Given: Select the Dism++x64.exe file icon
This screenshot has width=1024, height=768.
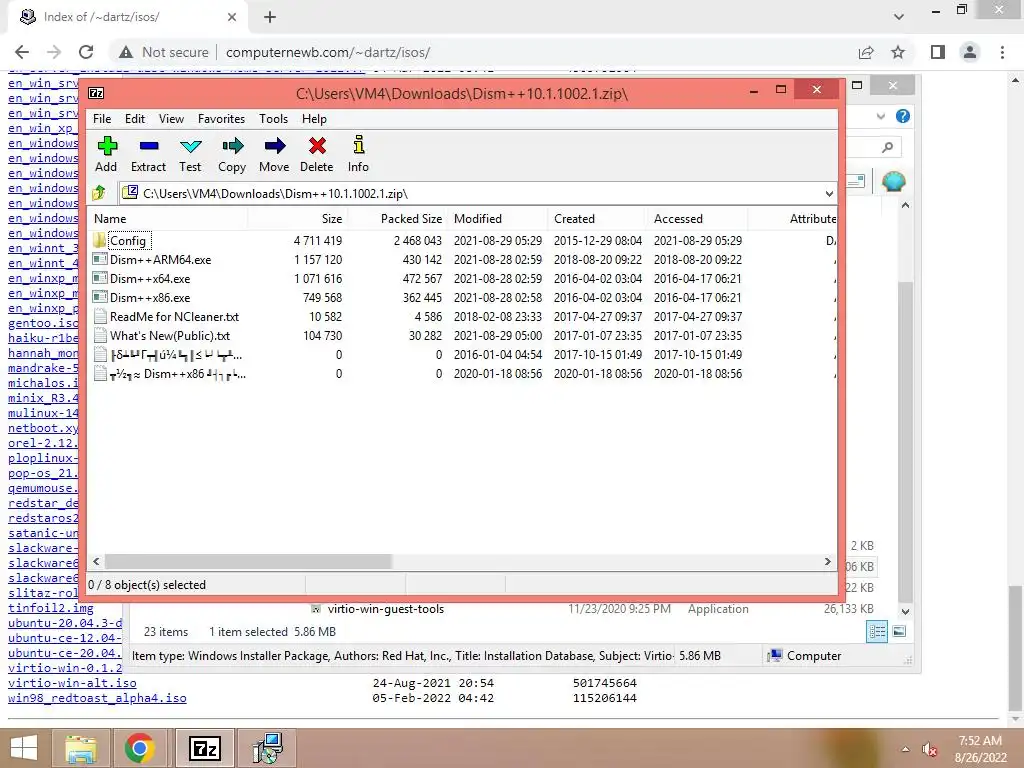Looking at the screenshot, I should (x=100, y=278).
